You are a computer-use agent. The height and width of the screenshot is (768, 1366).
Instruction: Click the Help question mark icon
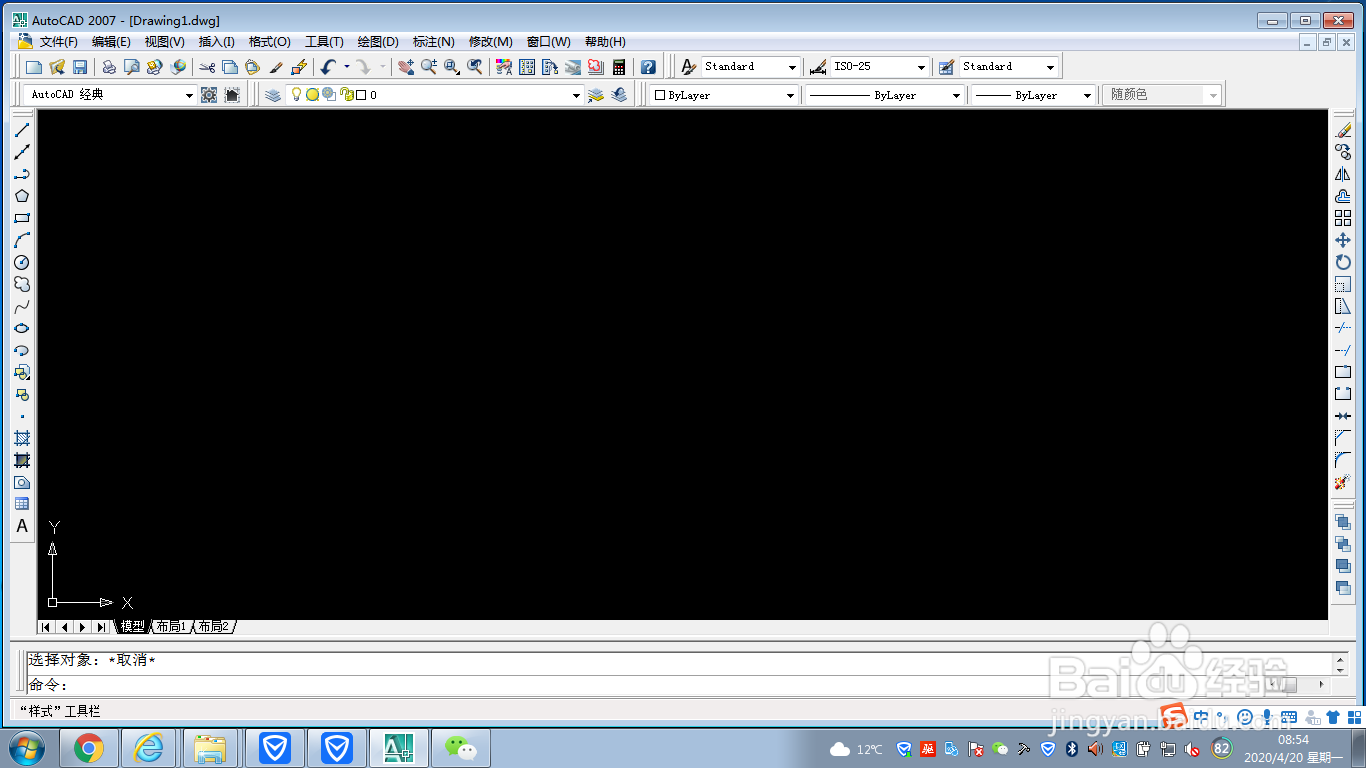[649, 67]
